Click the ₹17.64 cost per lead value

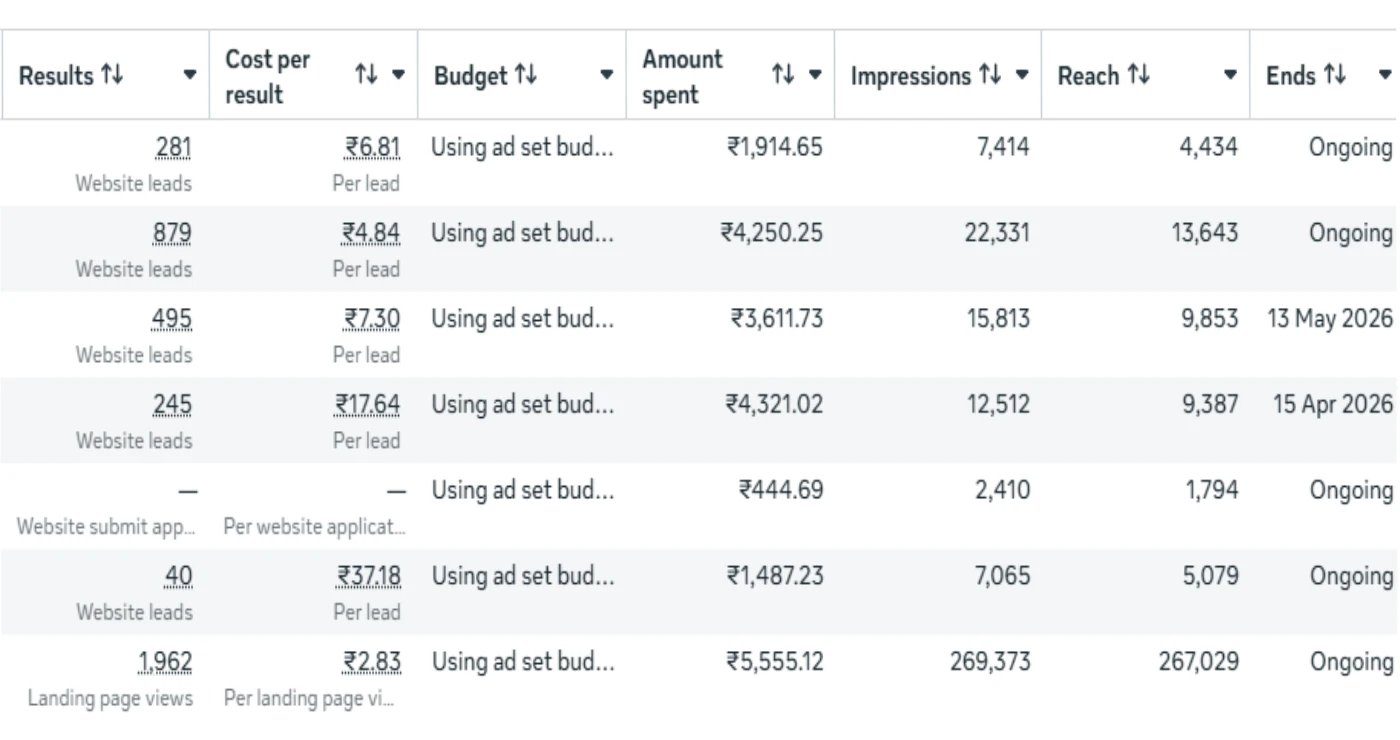367,405
